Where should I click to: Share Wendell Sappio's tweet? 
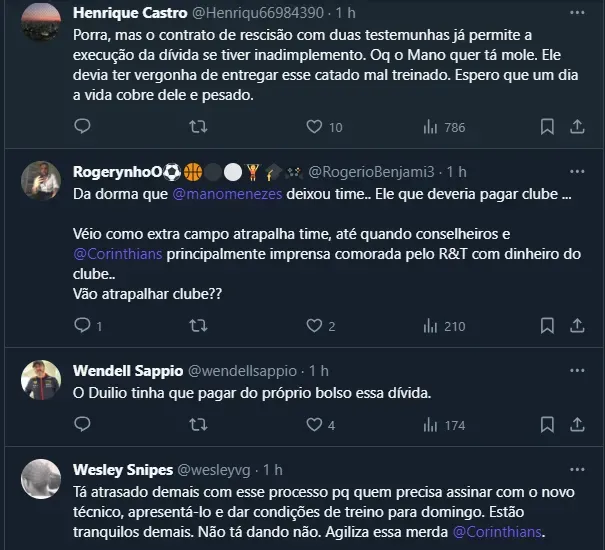[x=577, y=425]
